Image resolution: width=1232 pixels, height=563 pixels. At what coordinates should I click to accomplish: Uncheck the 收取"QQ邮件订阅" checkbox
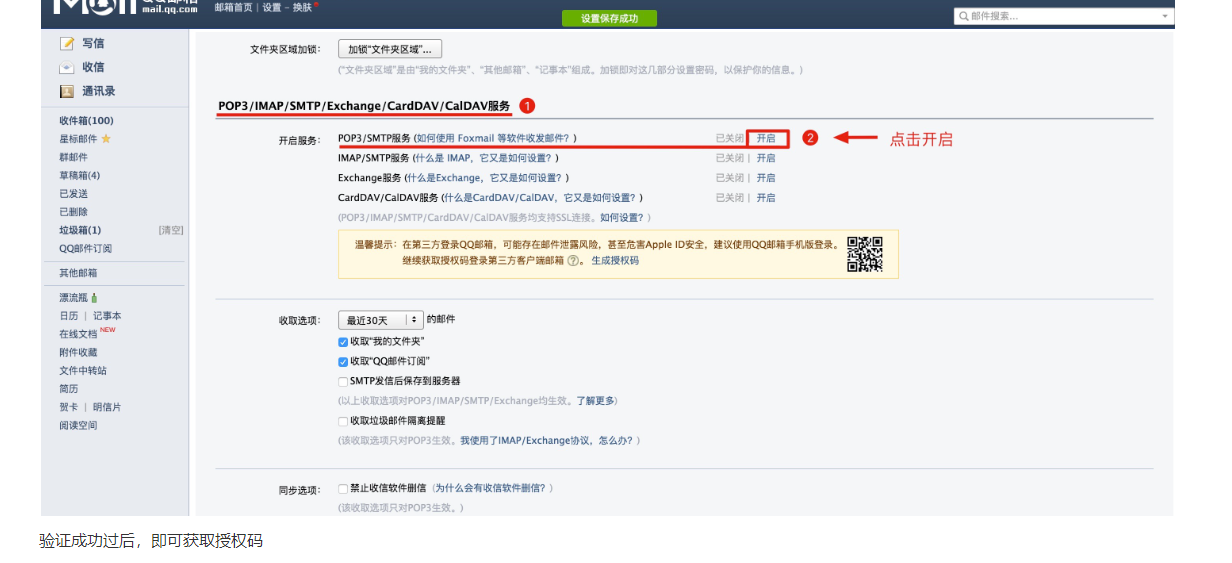(x=343, y=361)
